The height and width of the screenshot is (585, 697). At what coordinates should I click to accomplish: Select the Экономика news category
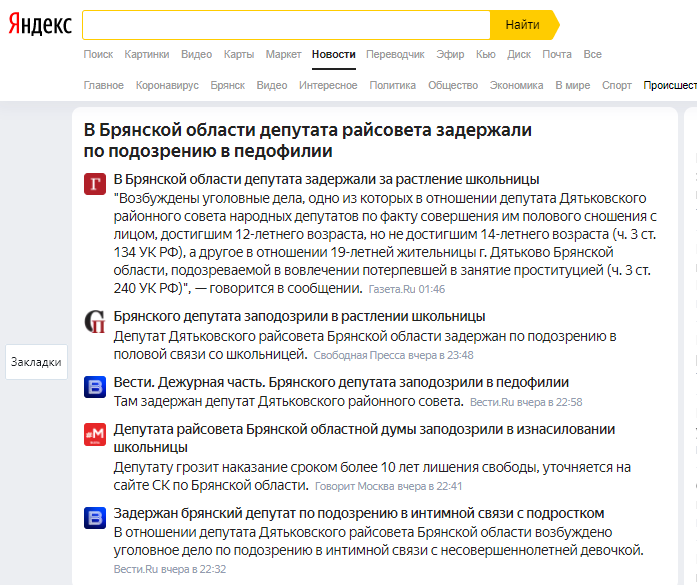pyautogui.click(x=517, y=85)
